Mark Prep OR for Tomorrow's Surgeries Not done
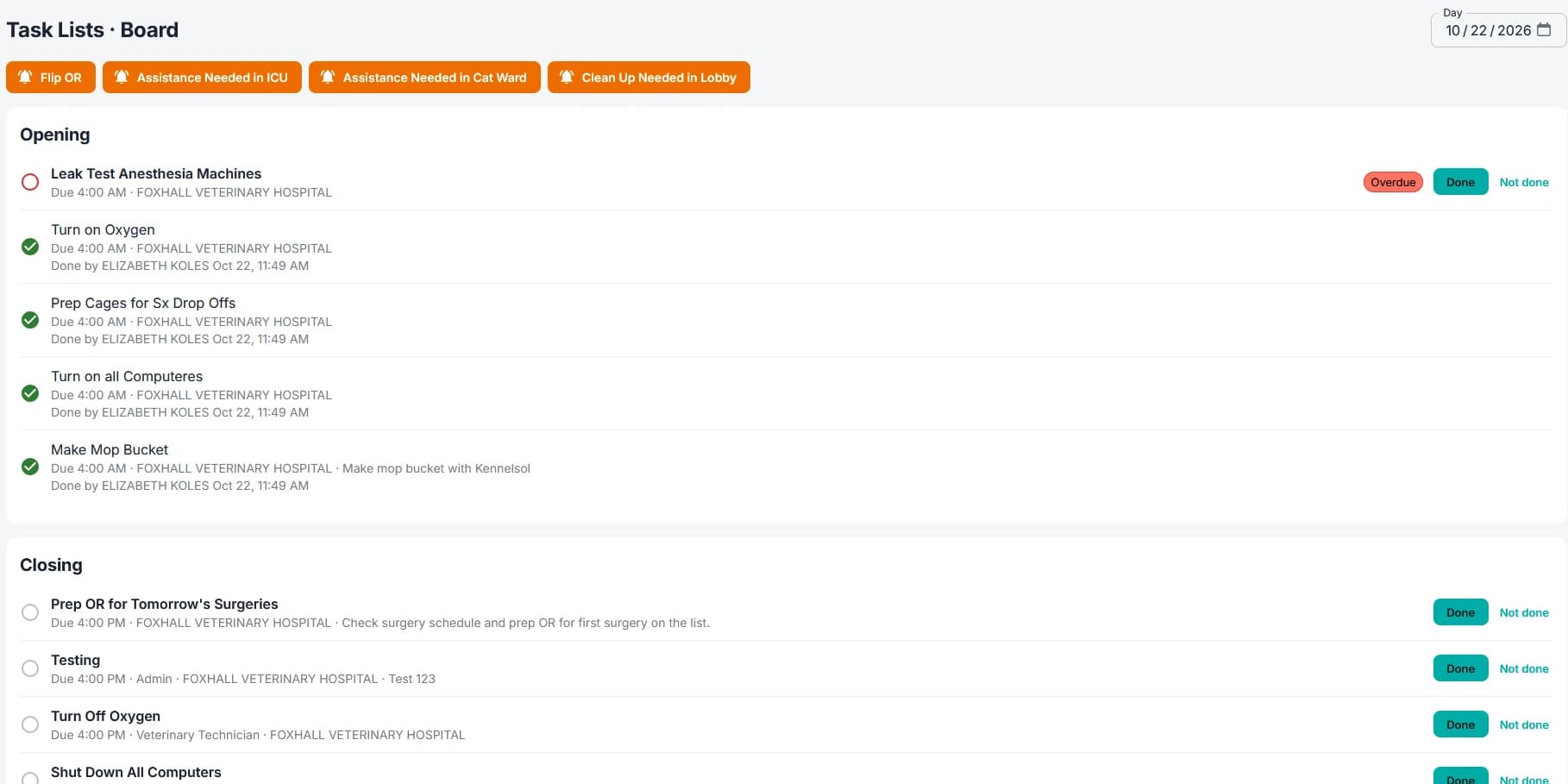The image size is (1568, 784). point(1524,612)
